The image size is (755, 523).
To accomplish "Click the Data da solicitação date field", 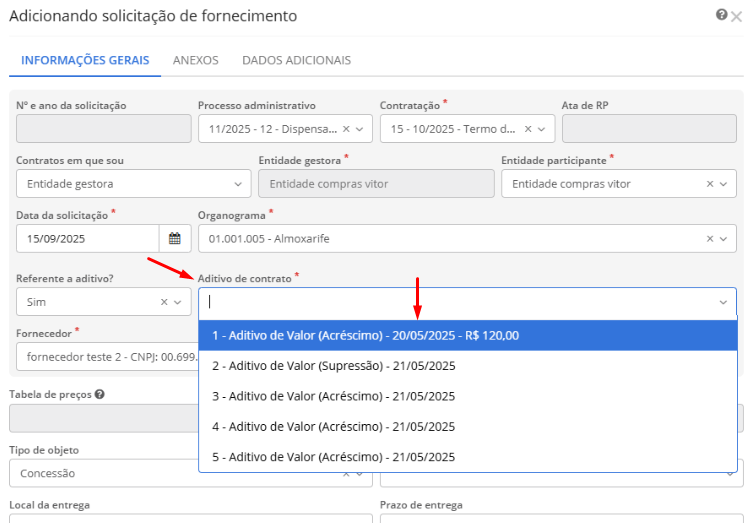I will click(x=88, y=239).
